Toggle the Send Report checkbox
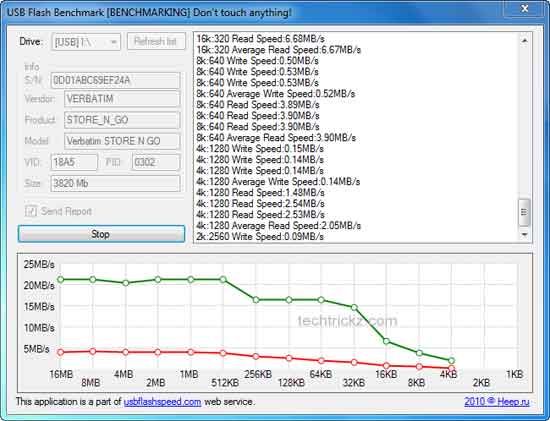Image resolution: width=550 pixels, height=421 pixels. click(31, 211)
